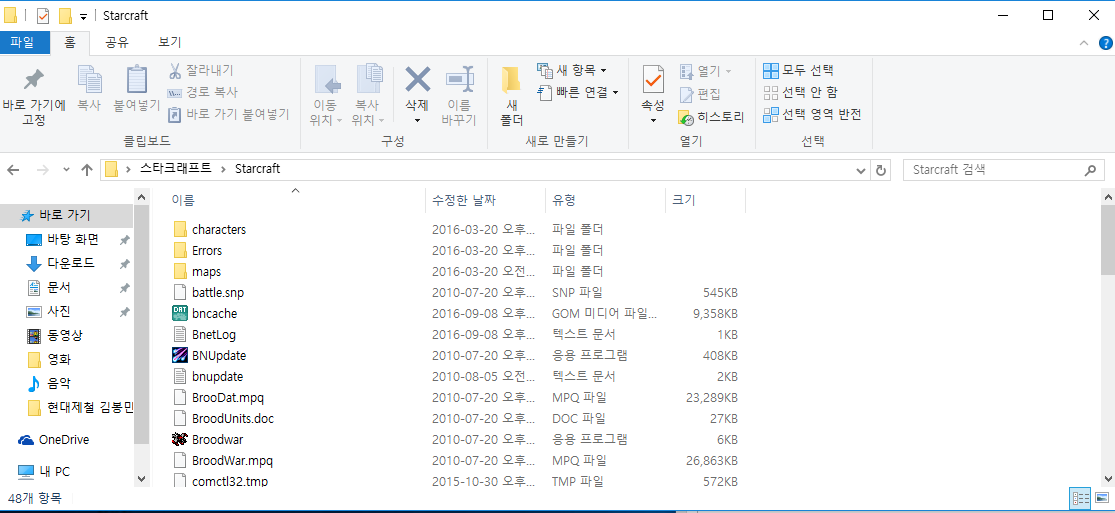Go back with the Back arrow
The height and width of the screenshot is (513, 1115).
click(14, 170)
